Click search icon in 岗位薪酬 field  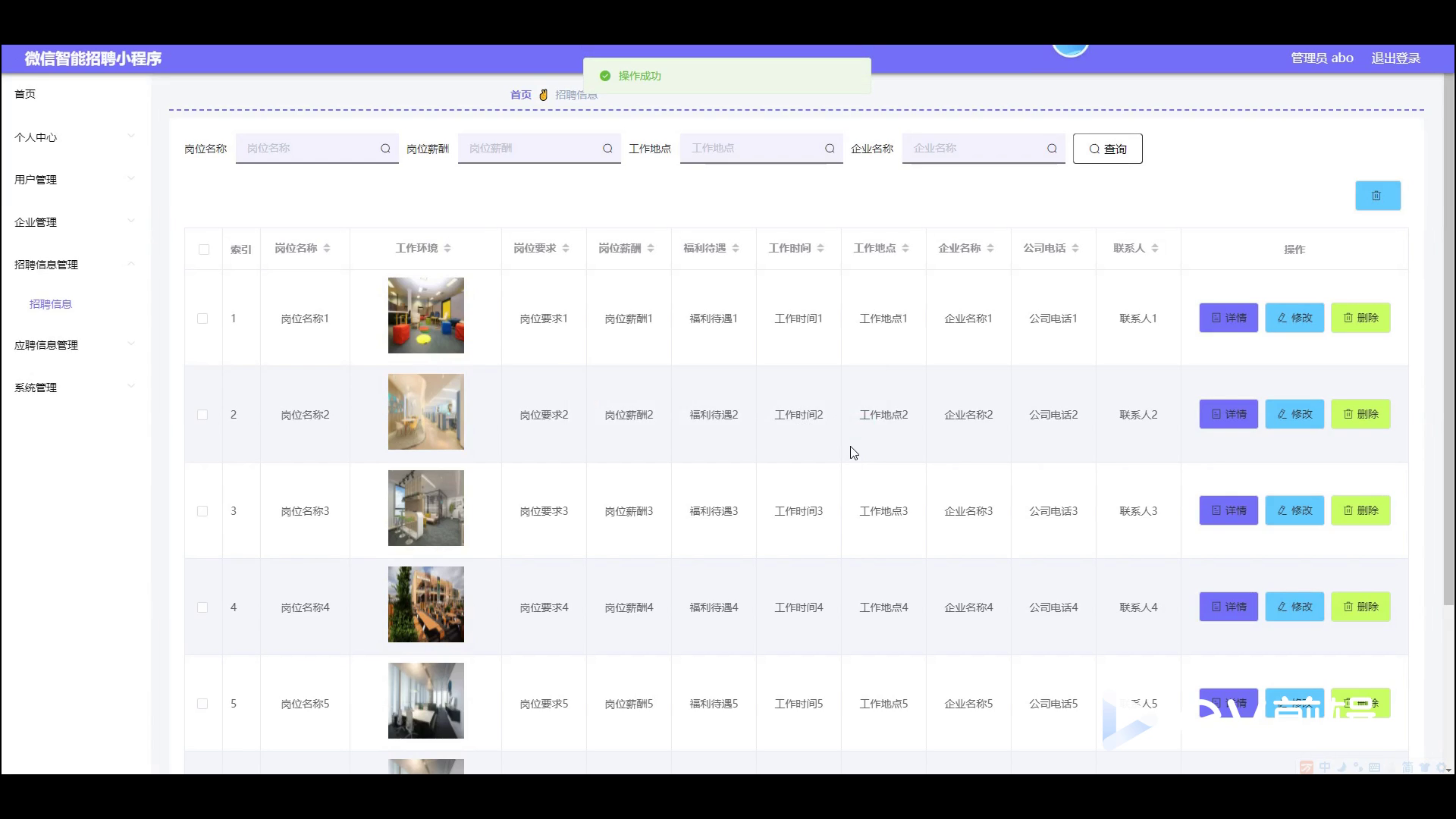point(607,149)
